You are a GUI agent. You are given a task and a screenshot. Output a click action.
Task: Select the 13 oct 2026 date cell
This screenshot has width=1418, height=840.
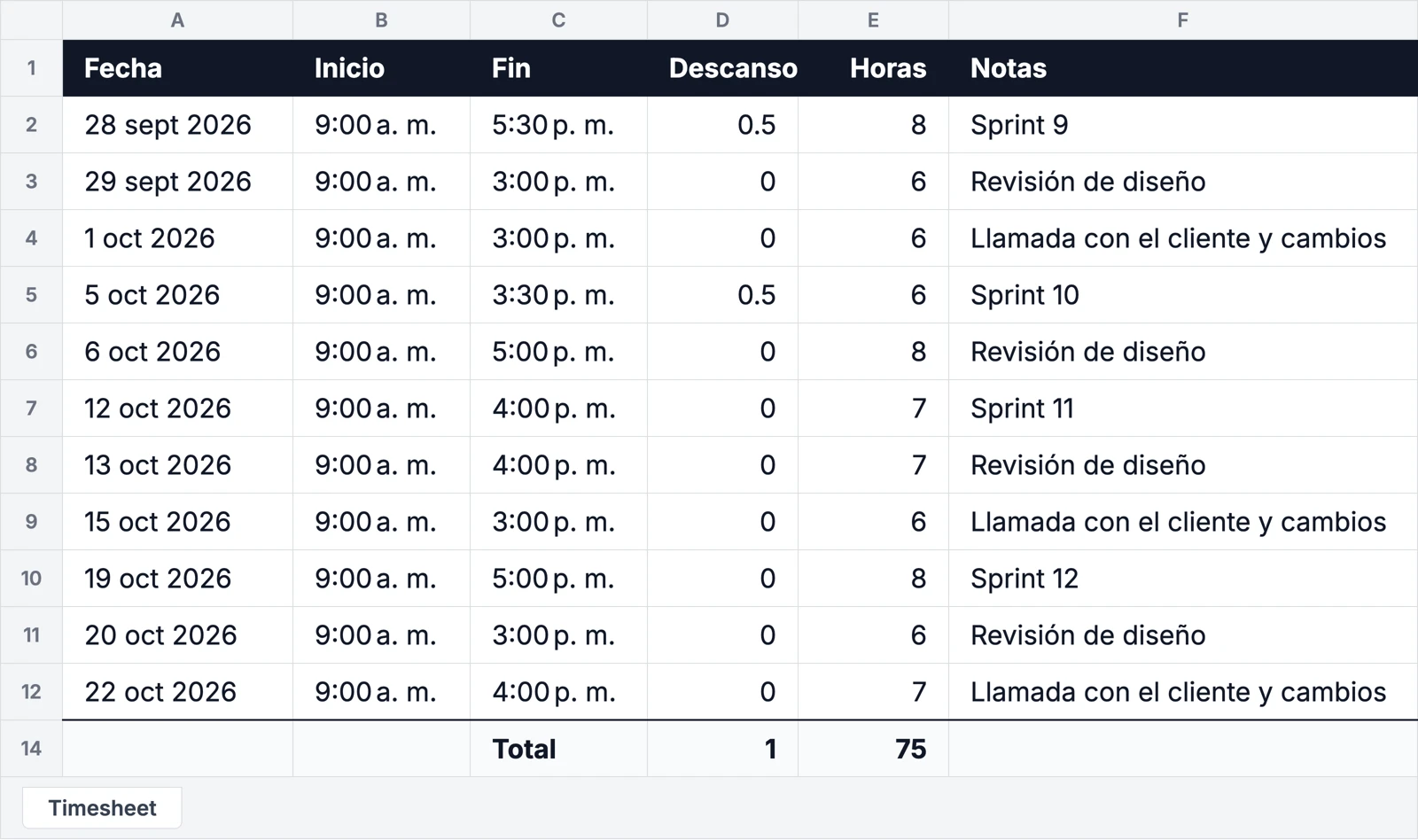click(x=177, y=465)
